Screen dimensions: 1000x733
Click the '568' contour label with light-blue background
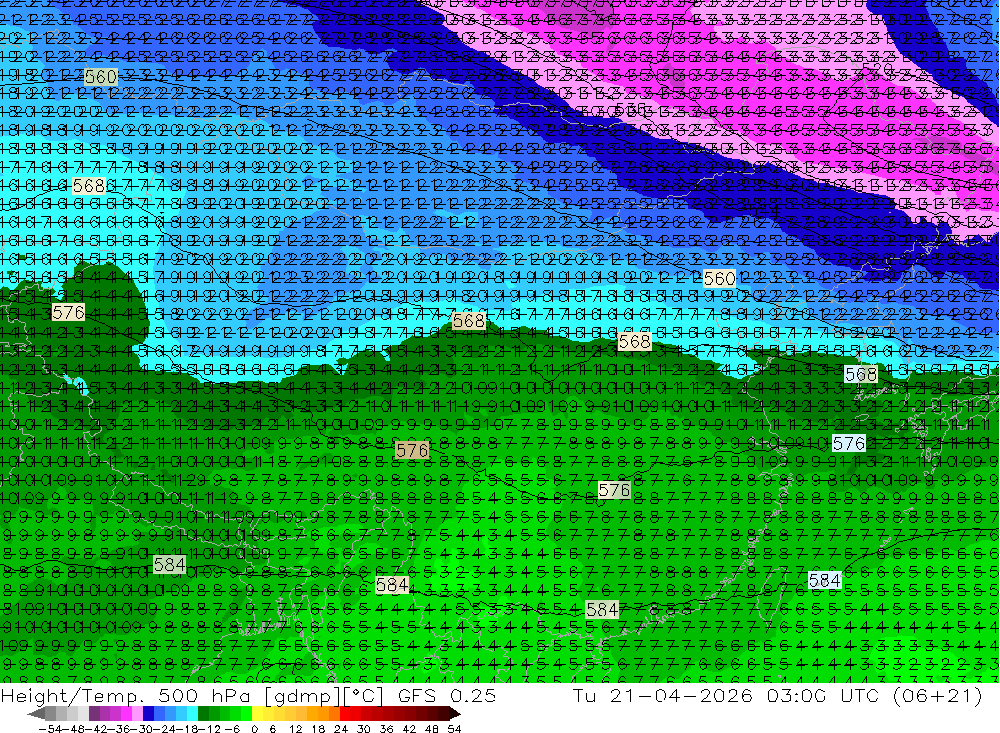861,374
